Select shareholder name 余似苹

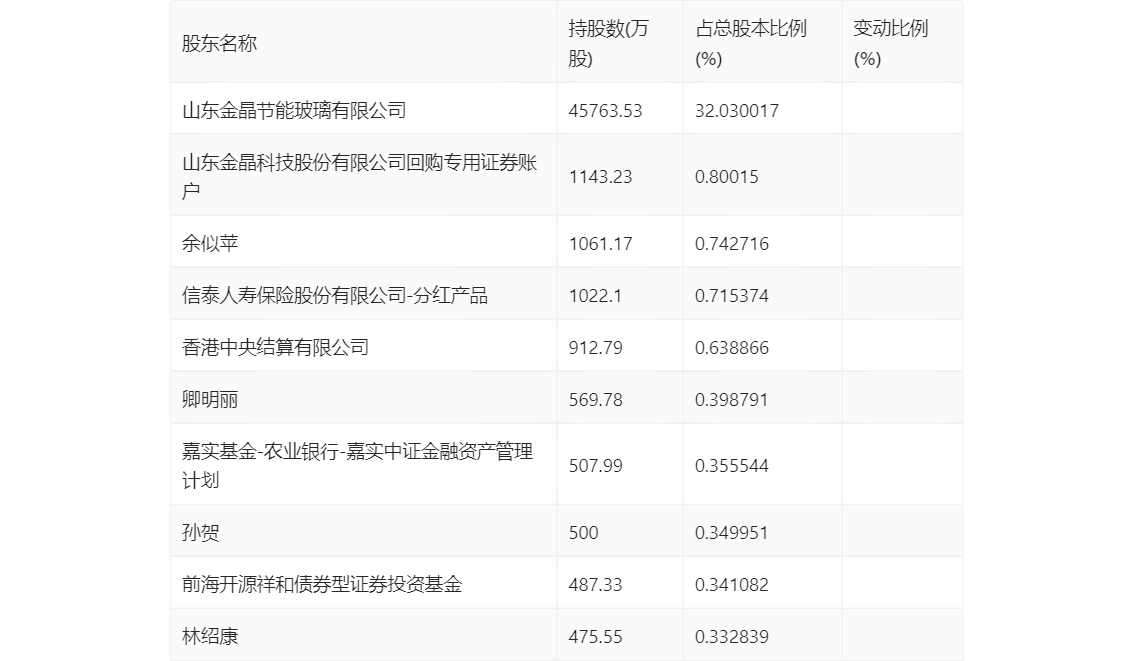[x=210, y=244]
